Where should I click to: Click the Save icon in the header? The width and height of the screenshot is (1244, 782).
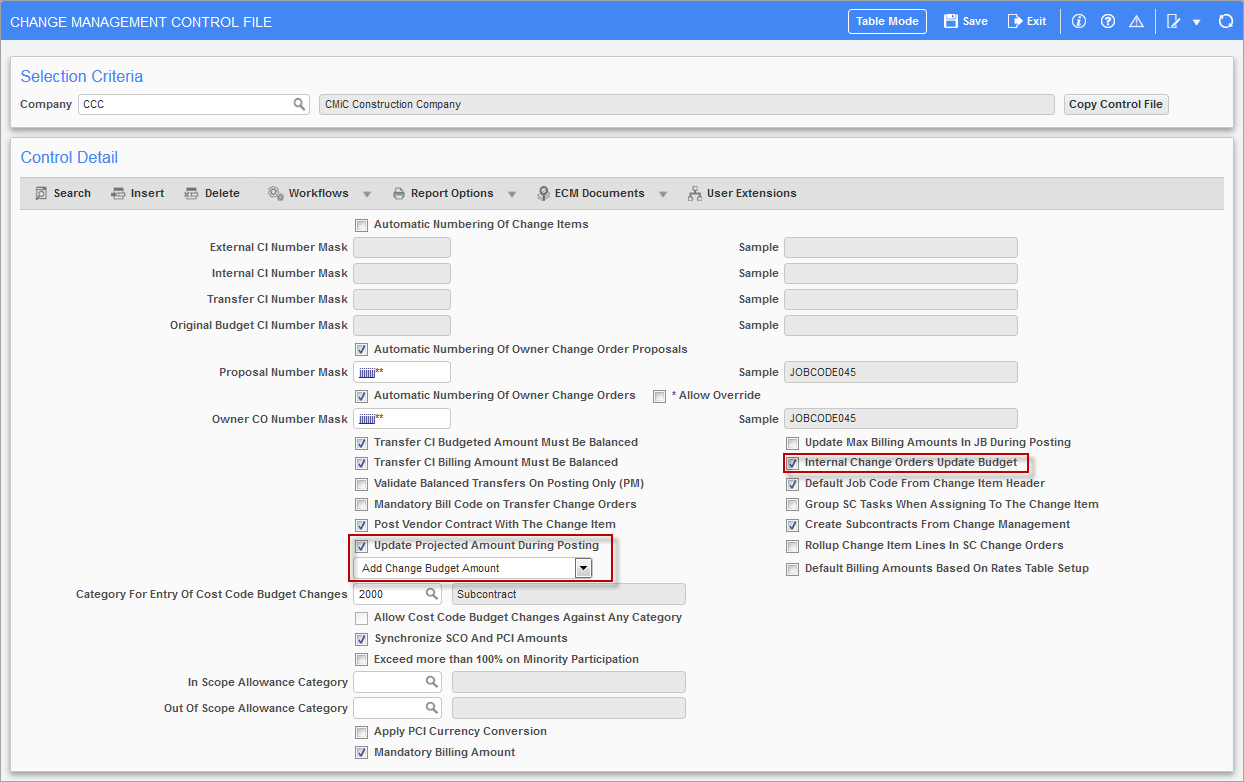pyautogui.click(x=963, y=20)
